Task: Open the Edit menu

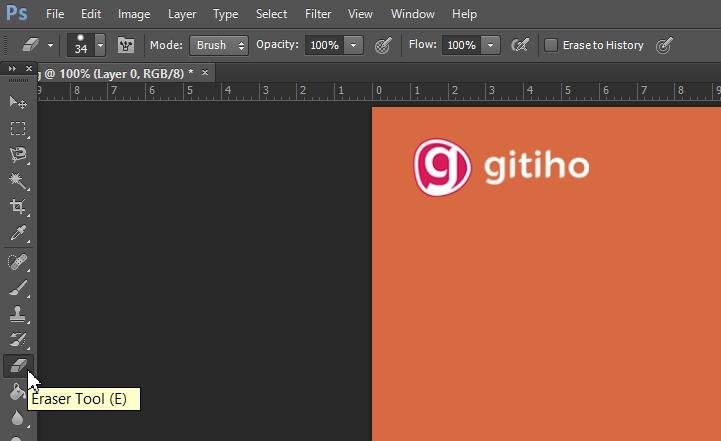Action: click(x=91, y=14)
